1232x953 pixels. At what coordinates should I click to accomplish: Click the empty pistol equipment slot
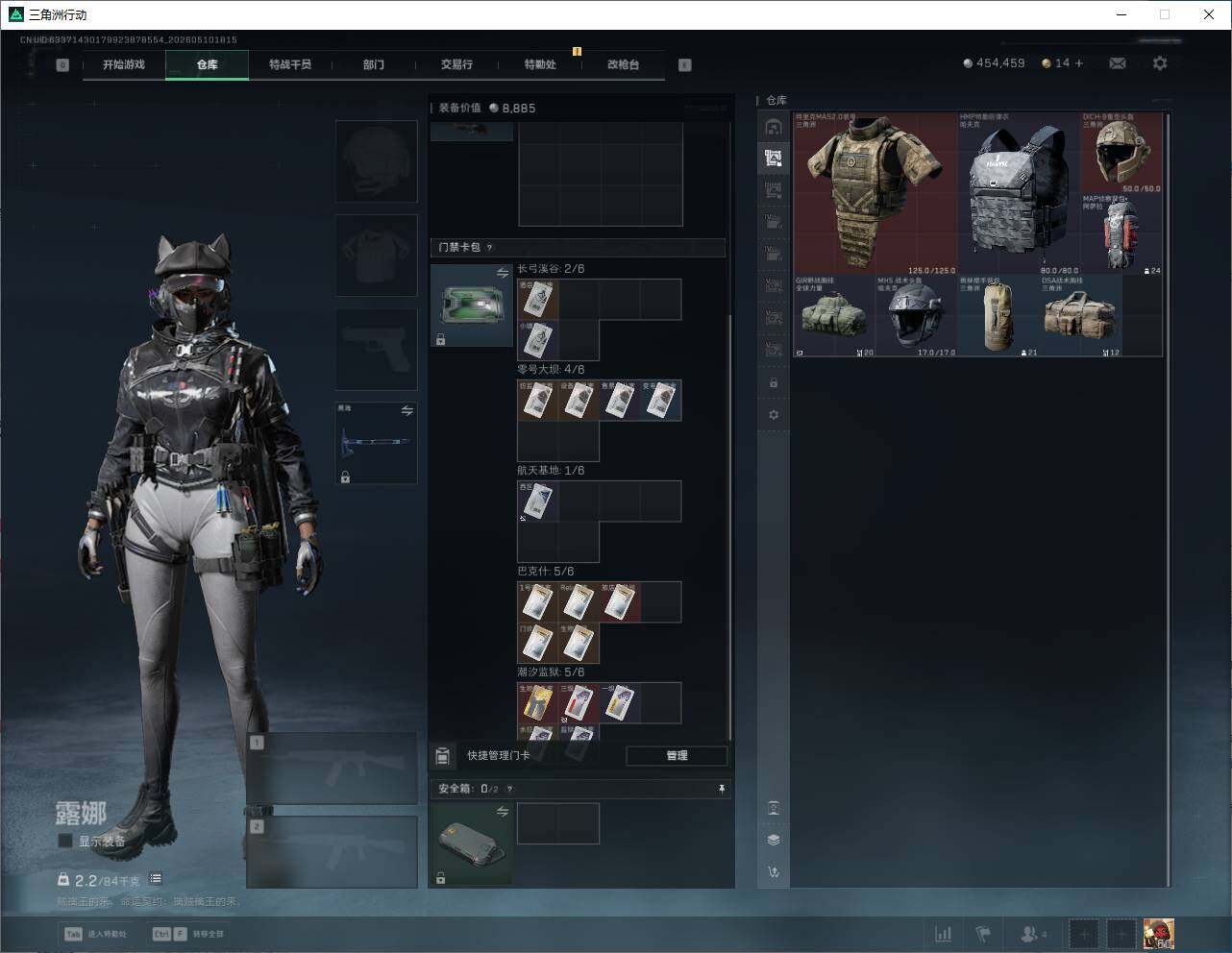coord(376,350)
